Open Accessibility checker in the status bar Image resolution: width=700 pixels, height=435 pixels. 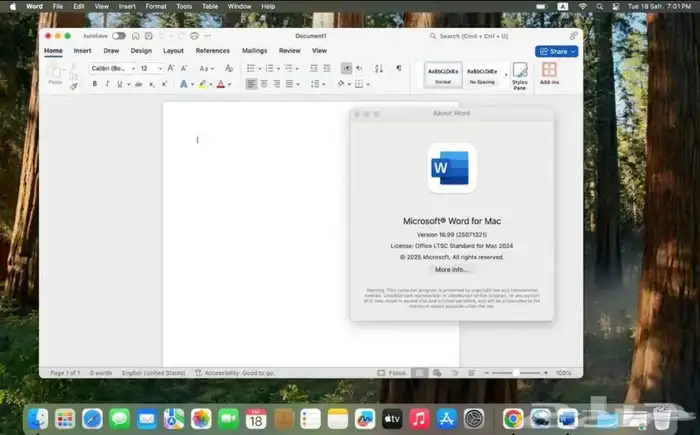234,373
